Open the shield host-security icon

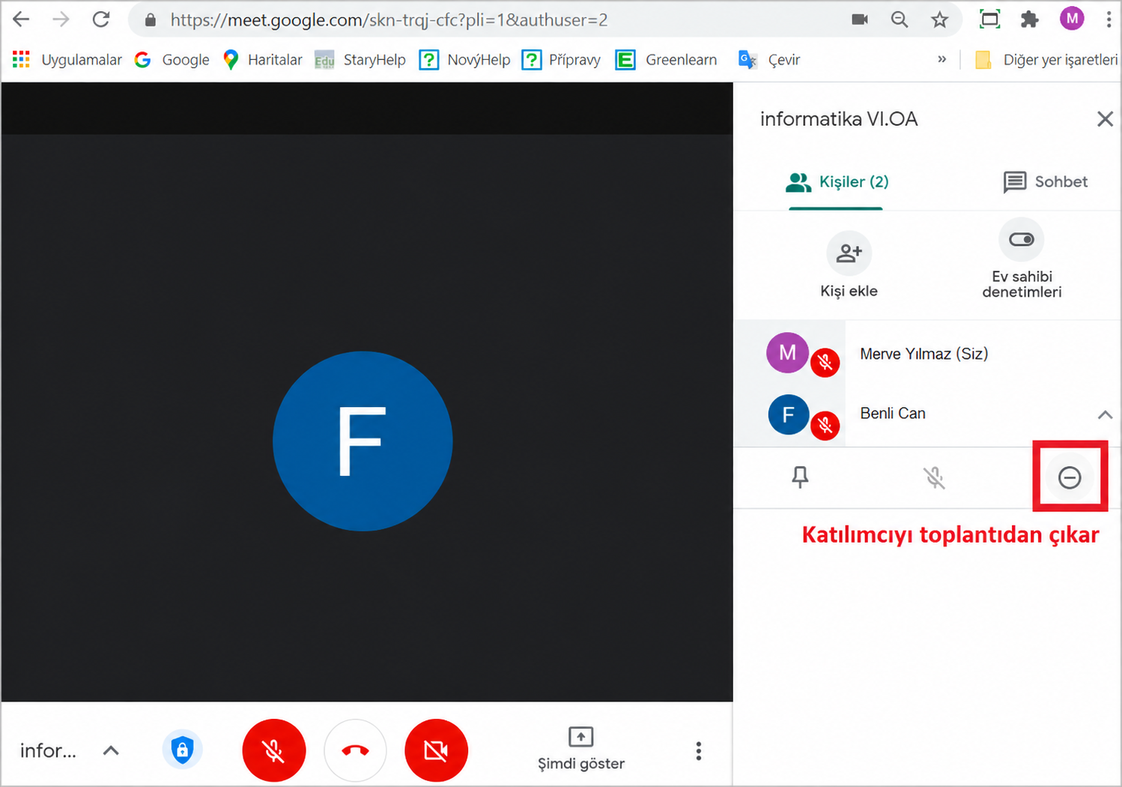tap(182, 751)
